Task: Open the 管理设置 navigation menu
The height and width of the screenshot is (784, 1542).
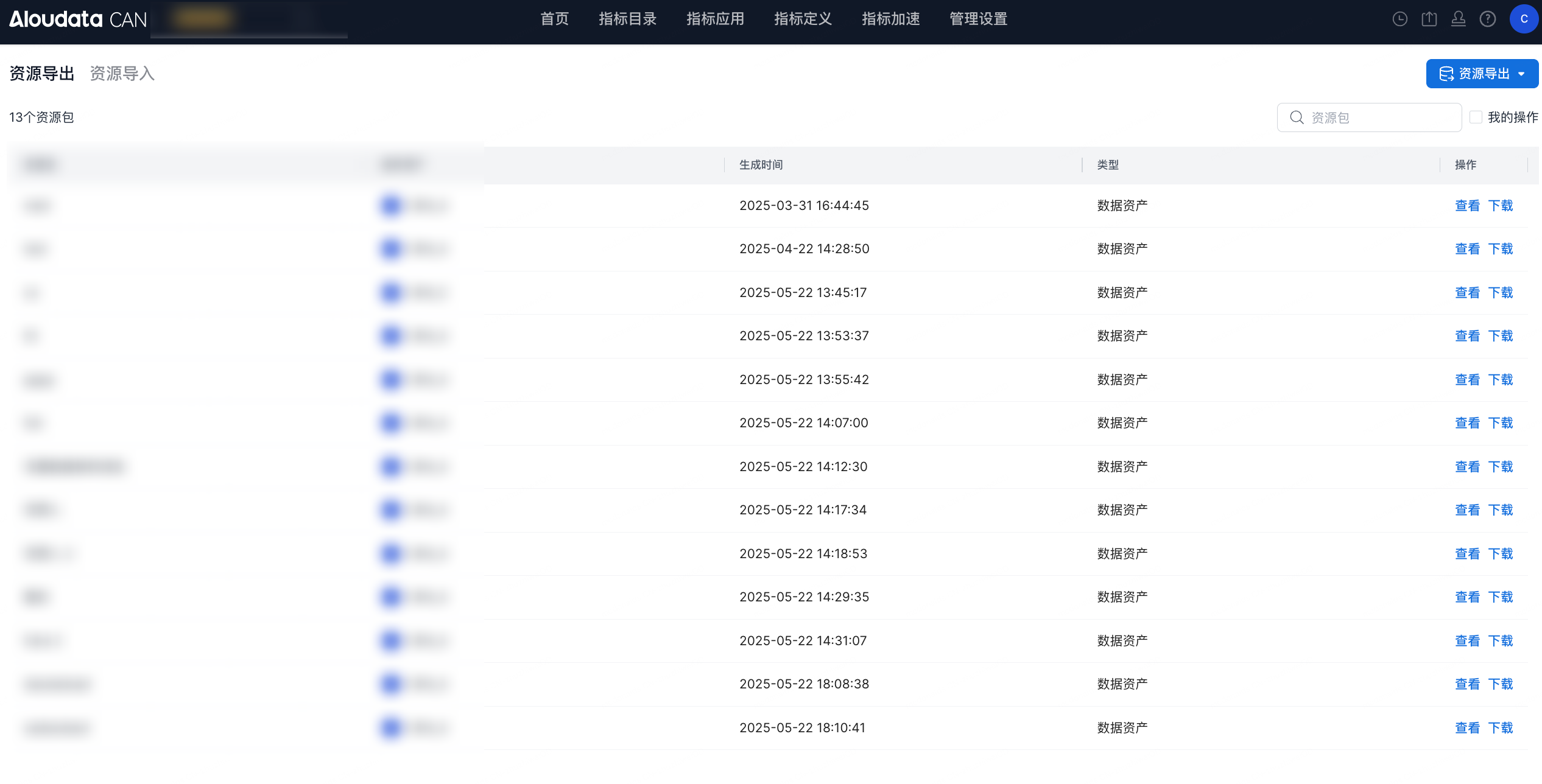Action: coord(978,19)
